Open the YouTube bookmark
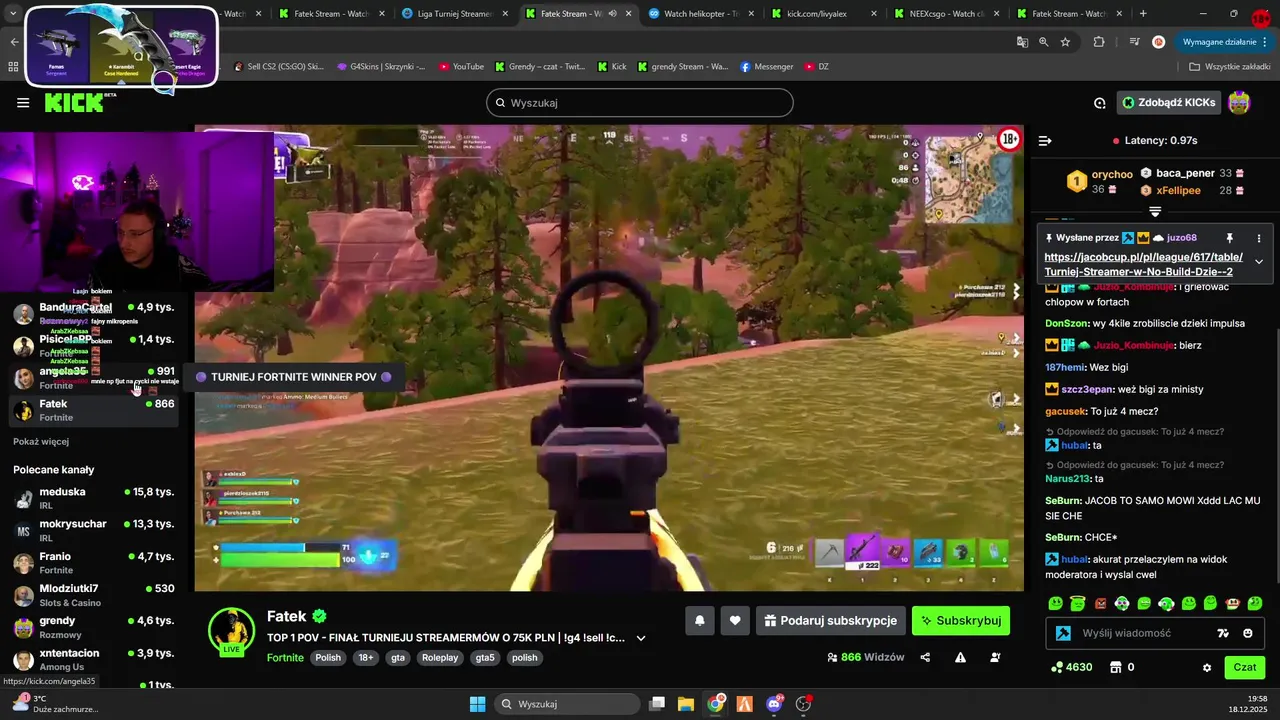The height and width of the screenshot is (720, 1280). (461, 67)
